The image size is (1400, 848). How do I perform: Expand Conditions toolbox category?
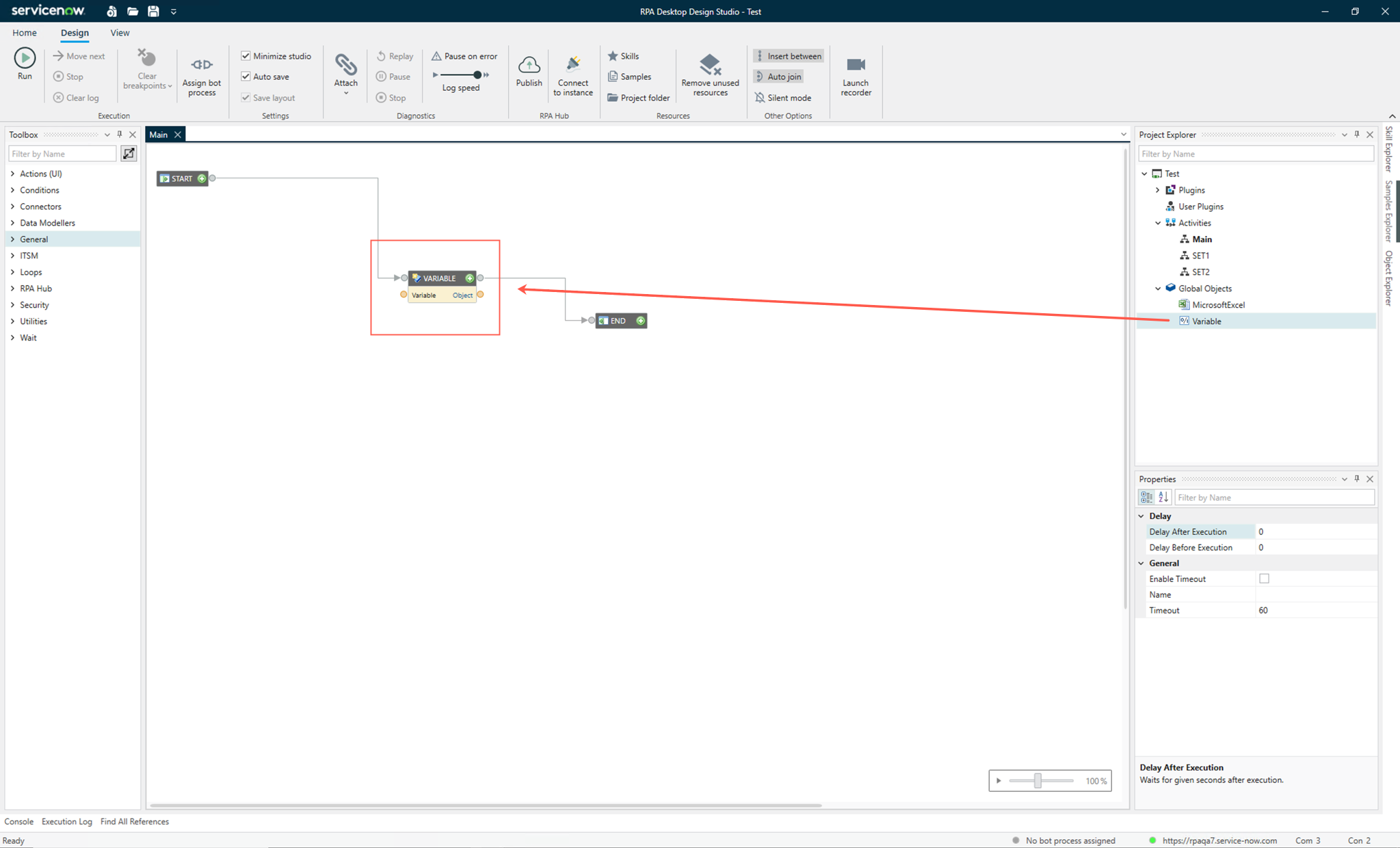13,190
